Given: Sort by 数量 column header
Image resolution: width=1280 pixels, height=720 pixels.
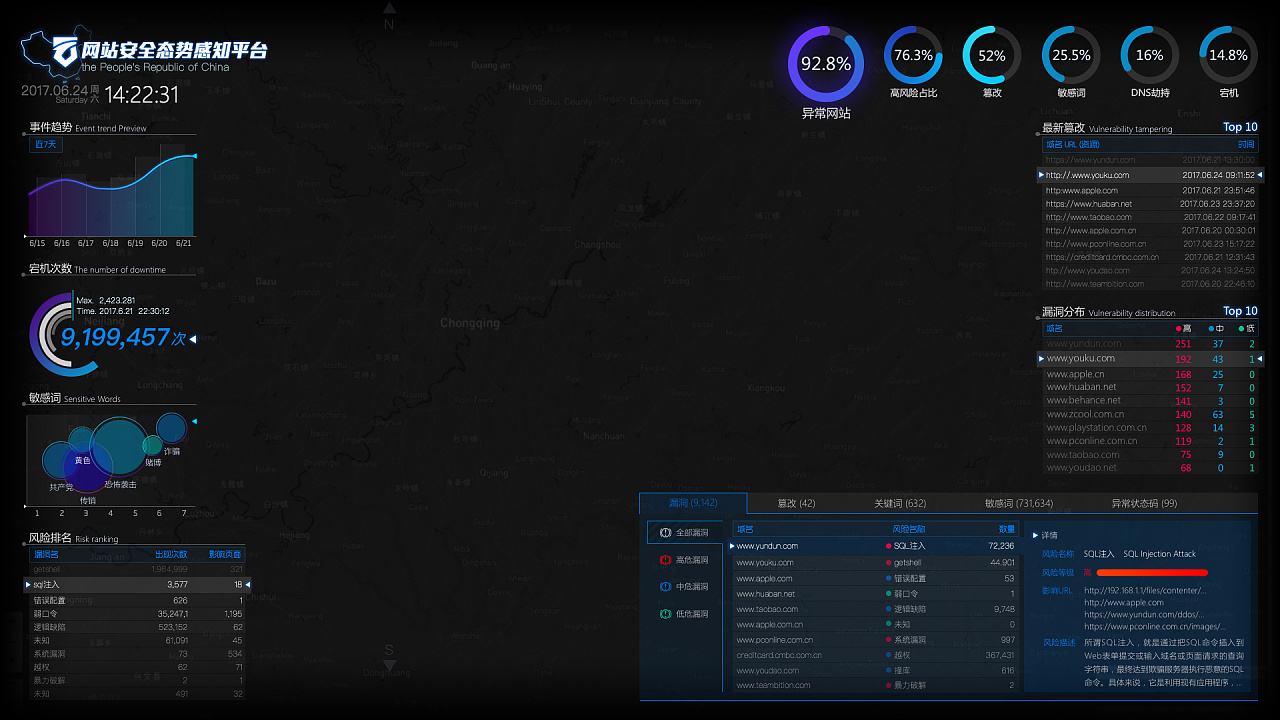Looking at the screenshot, I should point(1007,529).
